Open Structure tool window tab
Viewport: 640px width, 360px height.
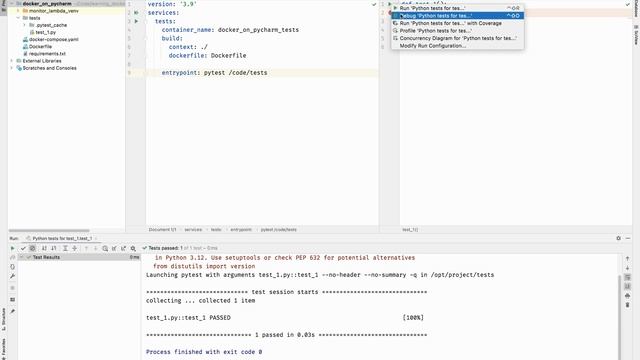(4, 320)
